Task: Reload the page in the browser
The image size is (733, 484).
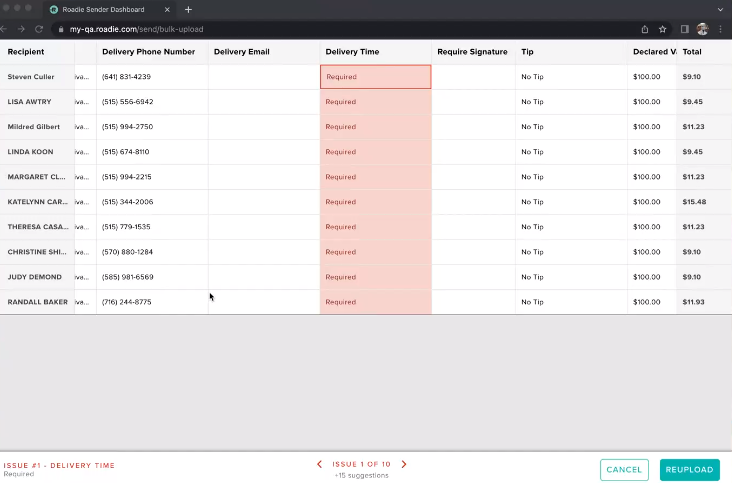Action: coord(39,29)
